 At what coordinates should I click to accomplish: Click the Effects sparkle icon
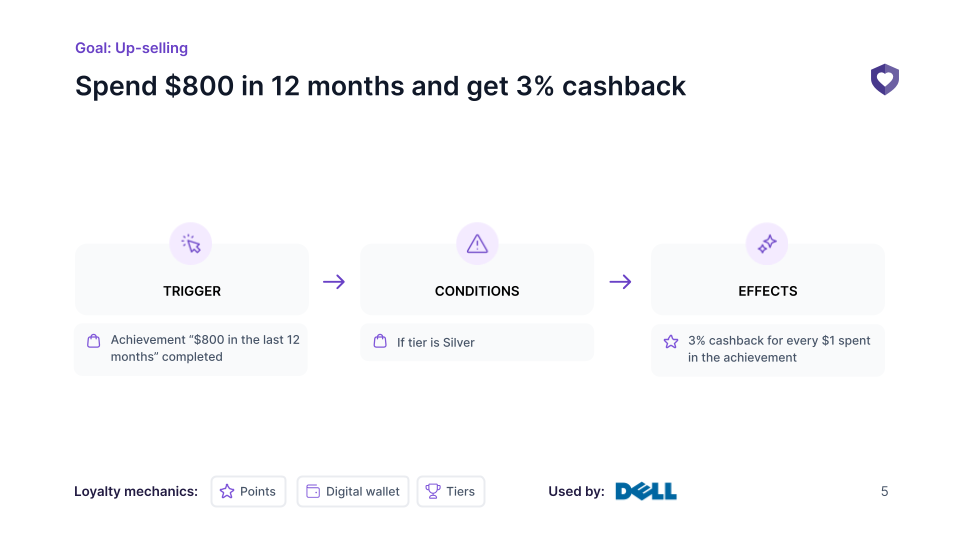[767, 244]
